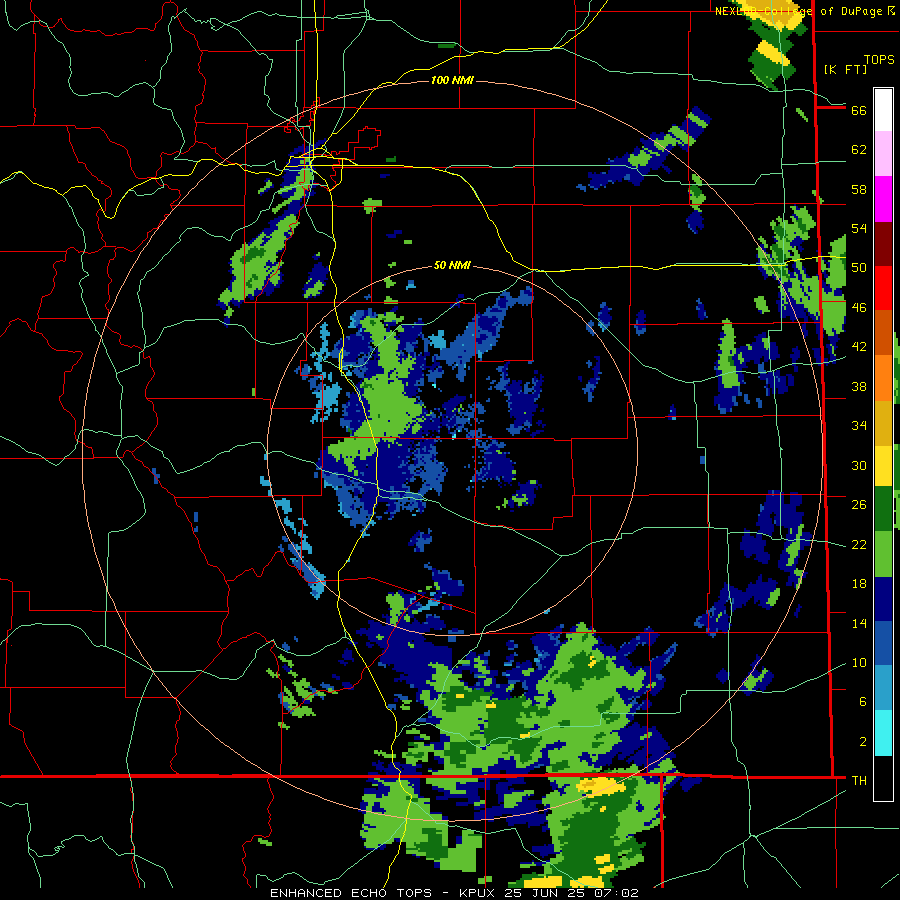Viewport: 900px width, 900px height.
Task: Click the "18" scale value
Action: pyautogui.click(x=859, y=584)
